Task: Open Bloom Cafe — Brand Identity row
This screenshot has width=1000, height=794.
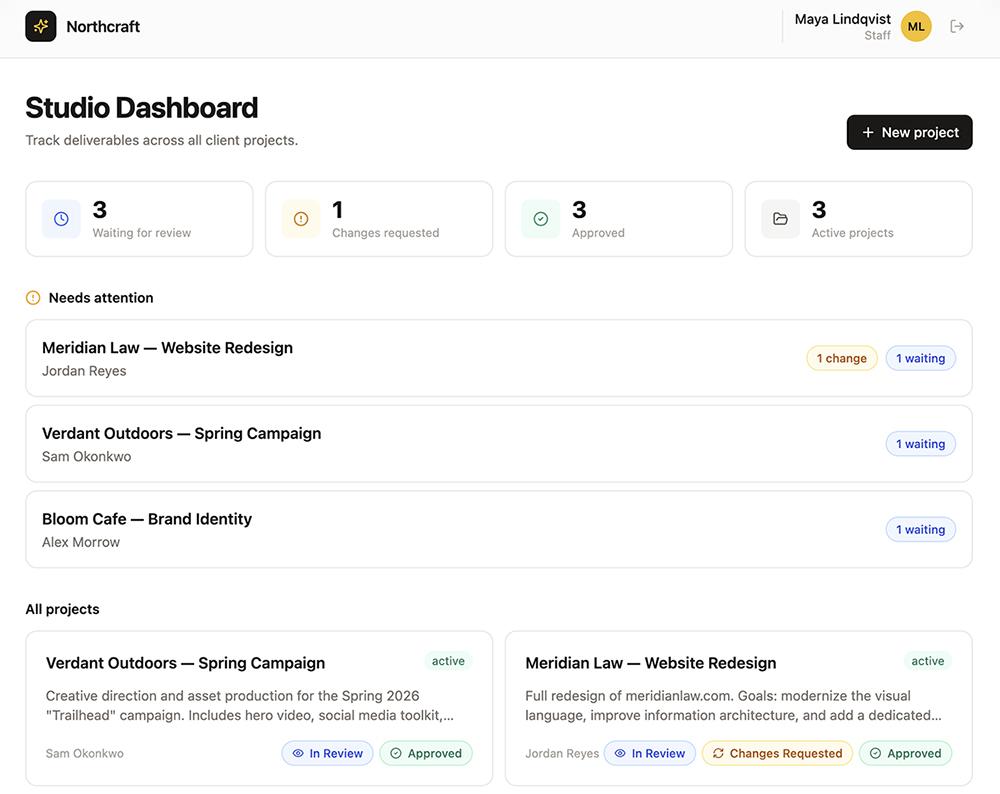Action: 499,529
